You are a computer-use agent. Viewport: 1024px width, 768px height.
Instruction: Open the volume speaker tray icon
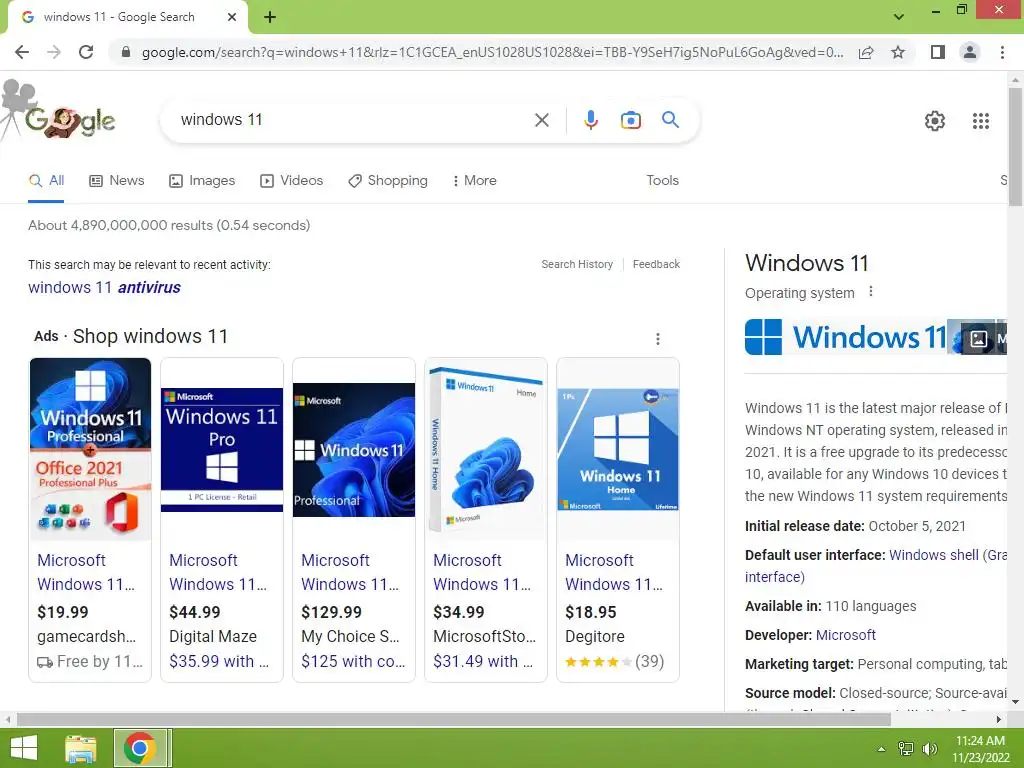coord(929,748)
